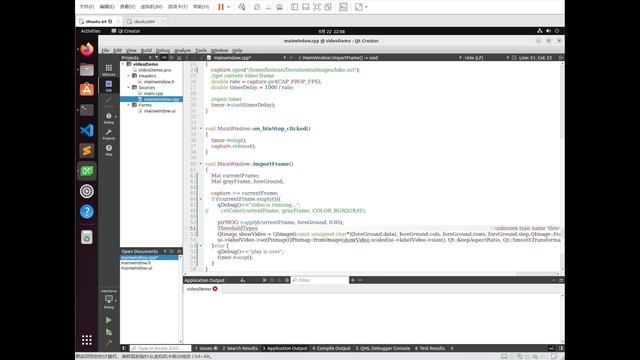640x360 pixels.
Task: Switch to Edit mode in sidebar
Action: point(109,86)
